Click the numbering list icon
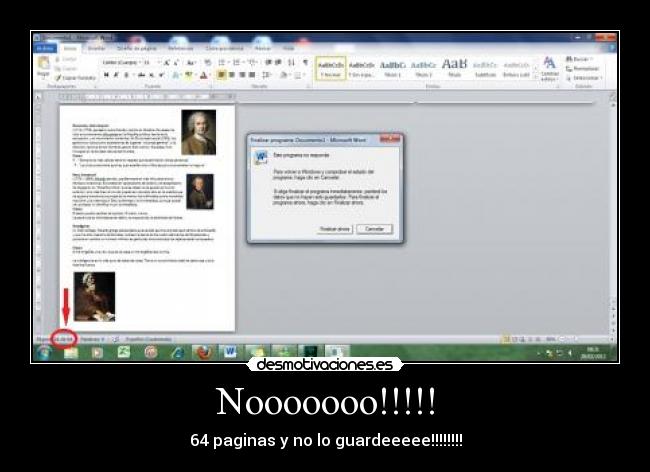The image size is (650, 472). (237, 63)
